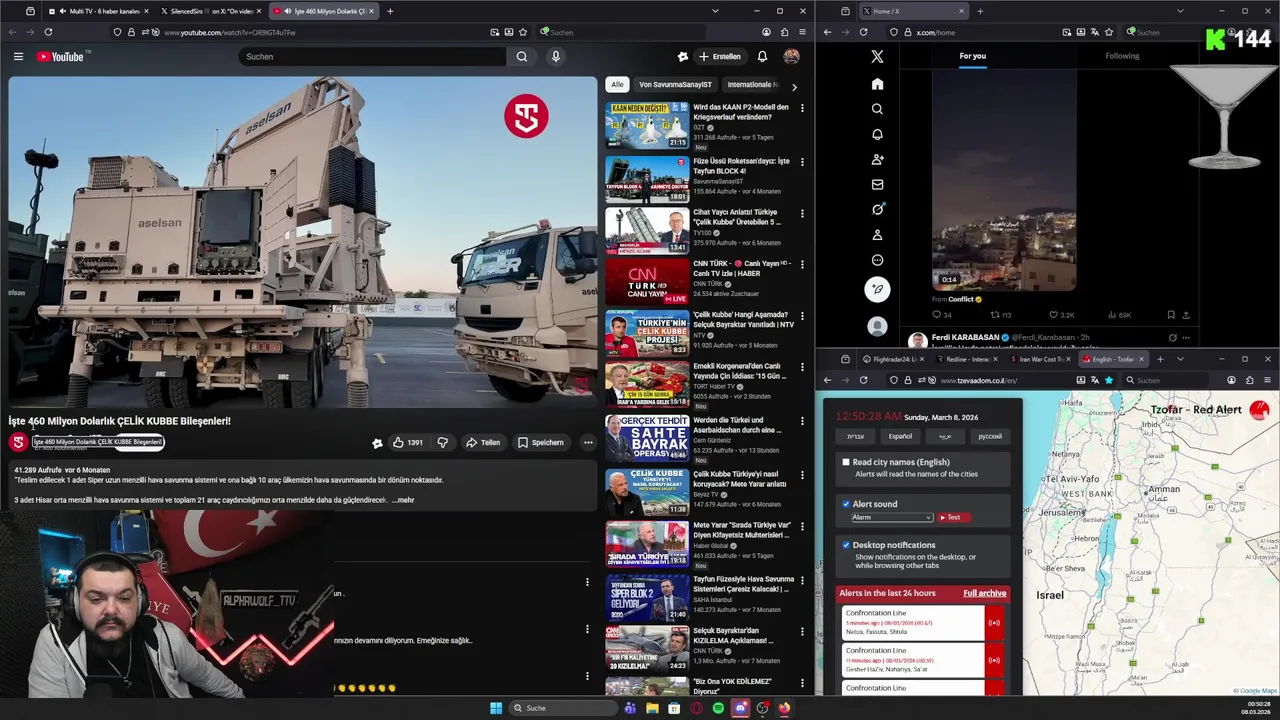Open YouTube notifications bell
Viewport: 1280px width, 720px height.
click(762, 57)
